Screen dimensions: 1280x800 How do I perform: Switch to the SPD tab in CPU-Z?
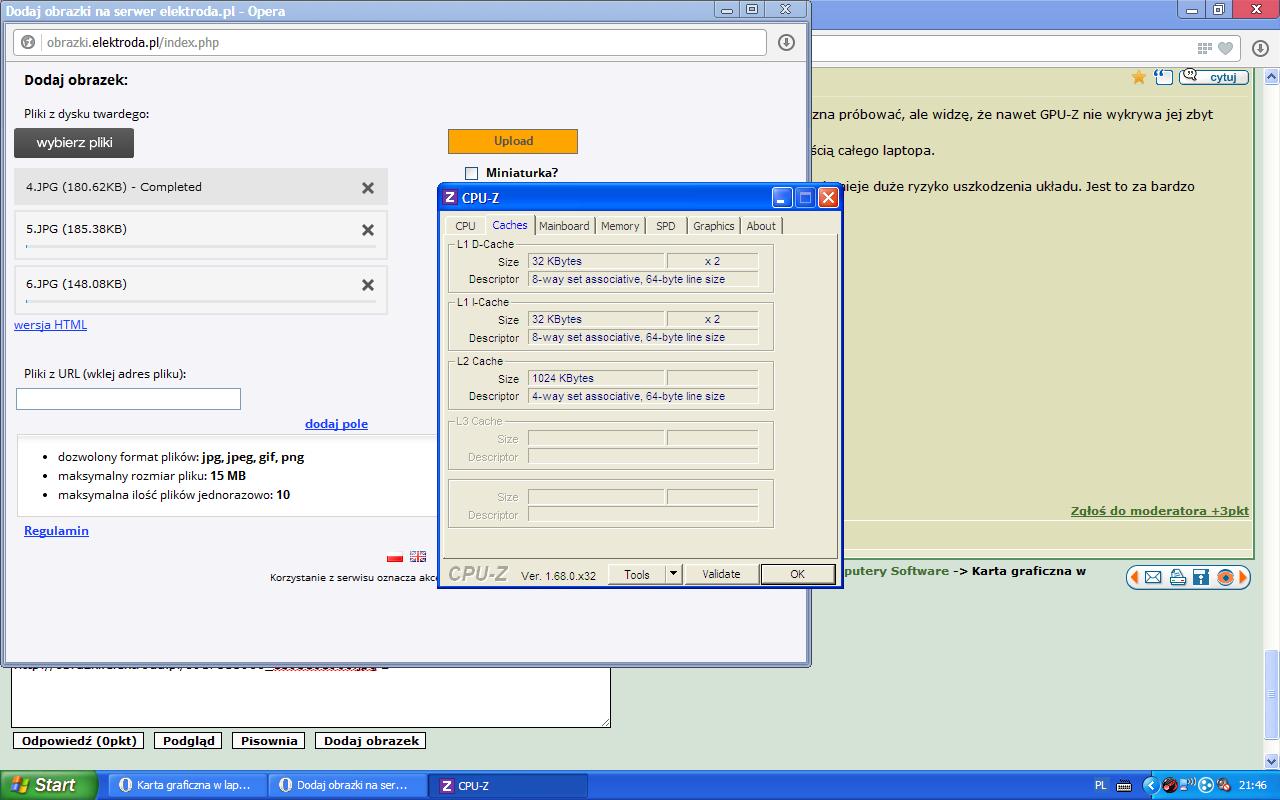tap(666, 226)
